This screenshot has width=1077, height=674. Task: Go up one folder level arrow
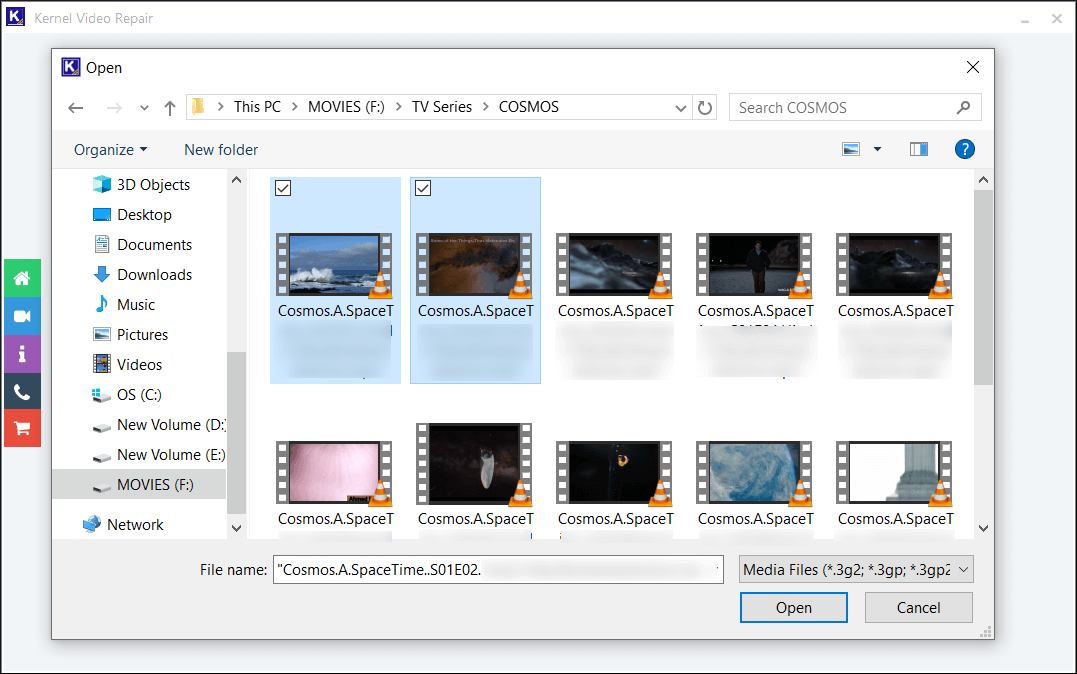click(x=170, y=108)
